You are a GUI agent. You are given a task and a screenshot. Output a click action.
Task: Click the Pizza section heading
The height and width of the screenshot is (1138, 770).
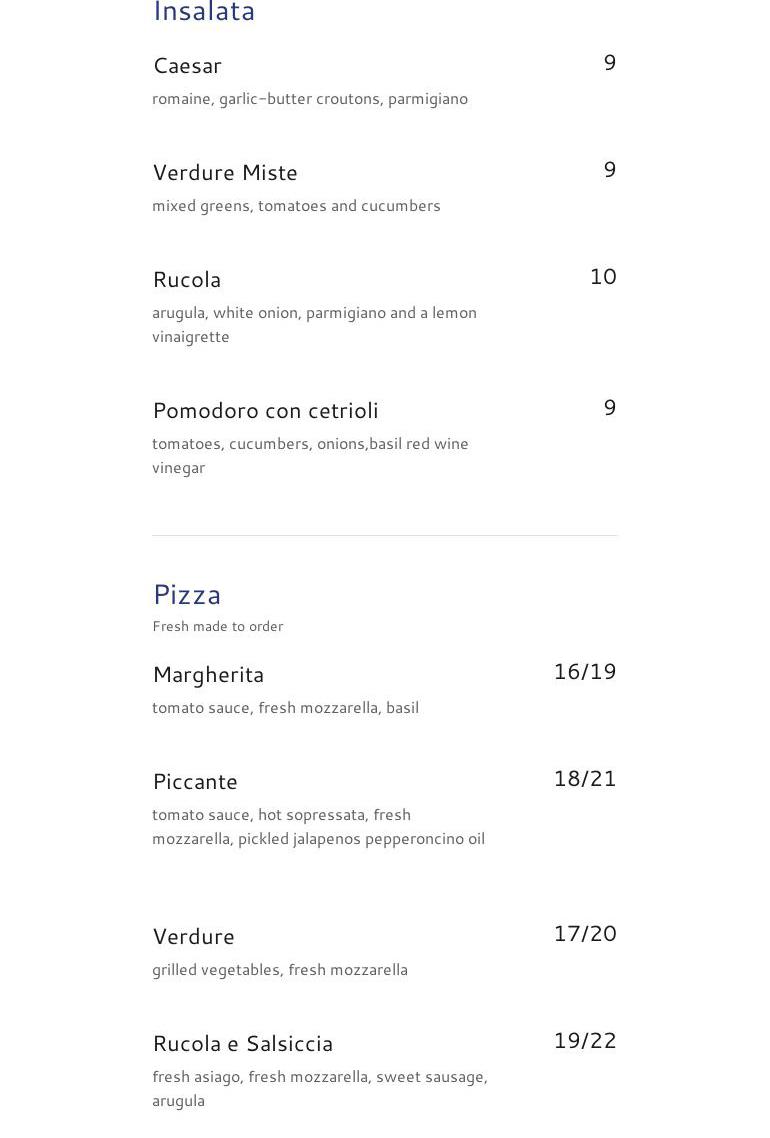187,595
